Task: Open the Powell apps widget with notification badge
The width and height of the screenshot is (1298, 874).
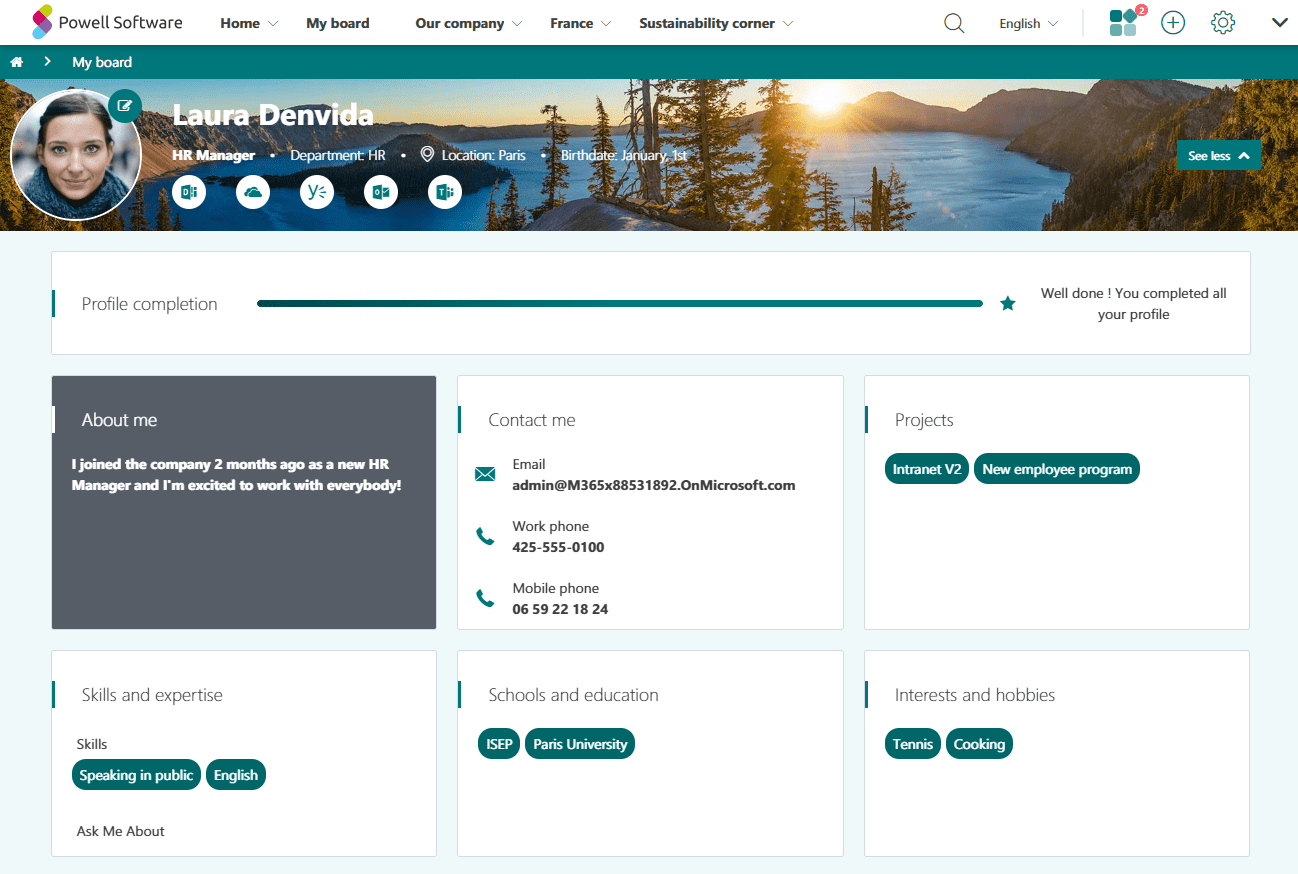Action: click(x=1121, y=22)
